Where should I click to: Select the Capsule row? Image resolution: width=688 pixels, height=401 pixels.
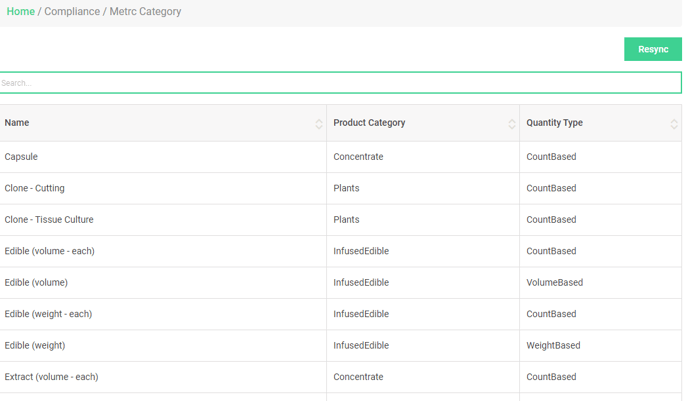(340, 157)
